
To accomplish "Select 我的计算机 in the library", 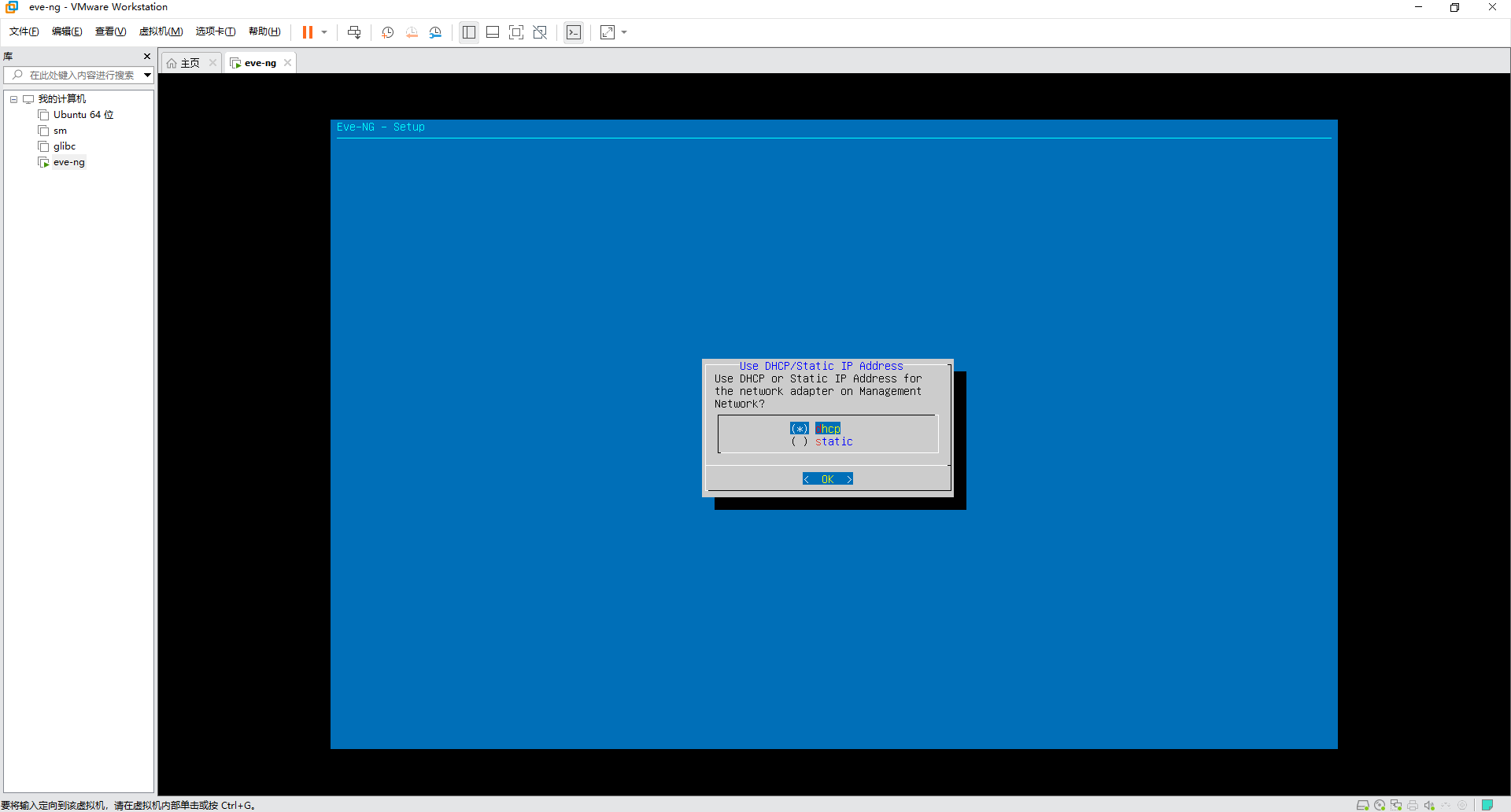I will coord(62,99).
